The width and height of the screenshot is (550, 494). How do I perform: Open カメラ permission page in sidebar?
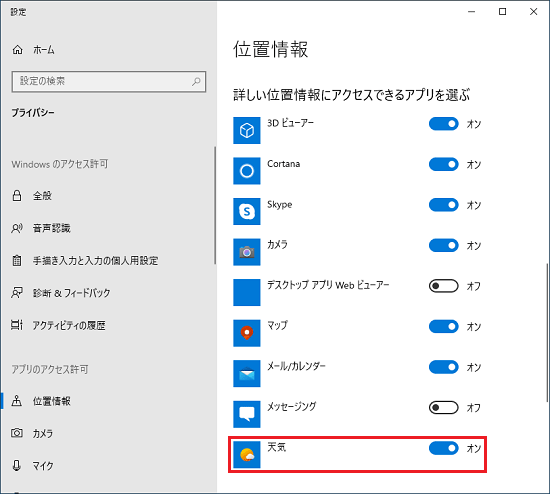pyautogui.click(x=42, y=433)
